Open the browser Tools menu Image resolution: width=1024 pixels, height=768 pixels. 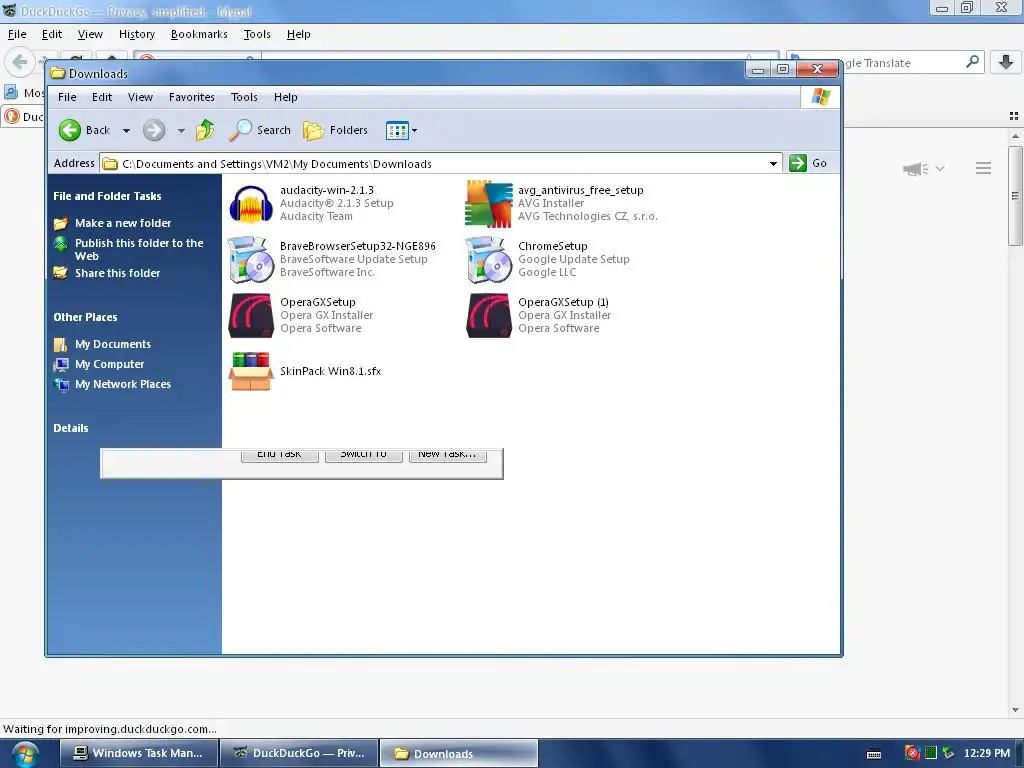257,34
